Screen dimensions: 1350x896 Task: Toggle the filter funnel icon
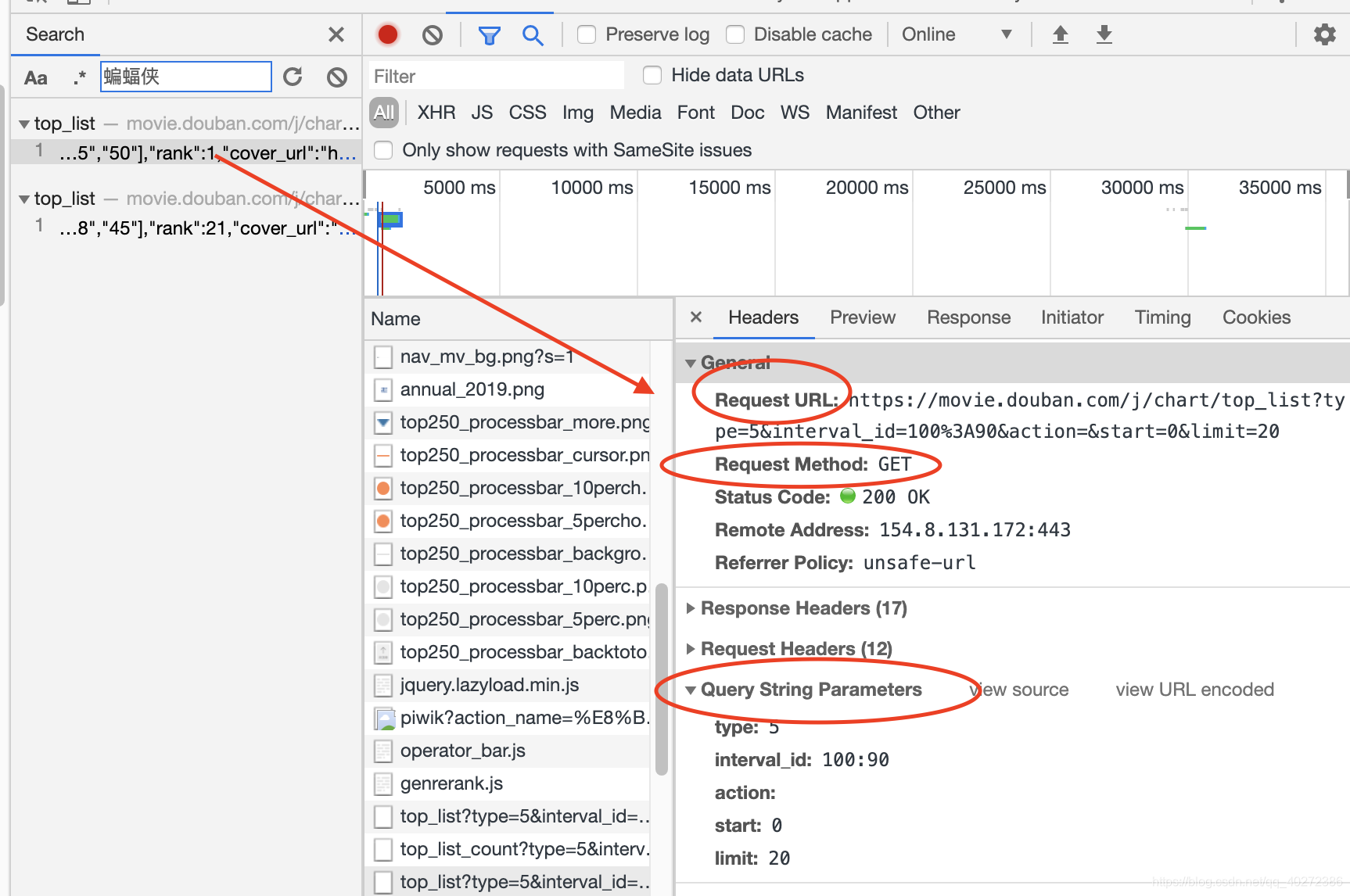(489, 35)
